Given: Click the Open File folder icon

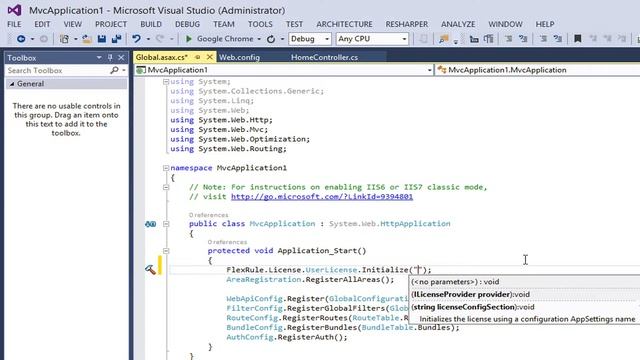Looking at the screenshot, I should pyautogui.click(x=87, y=39).
